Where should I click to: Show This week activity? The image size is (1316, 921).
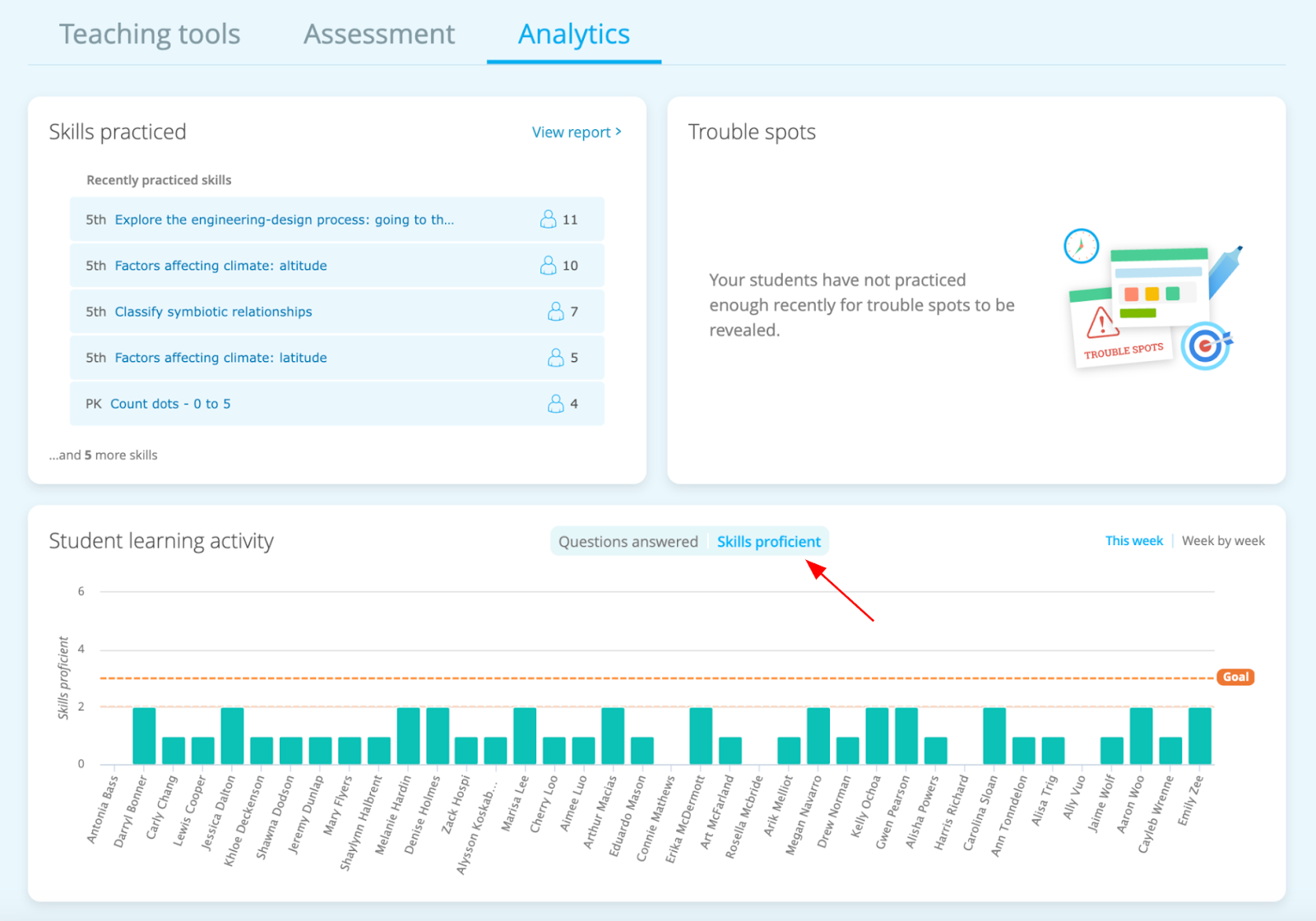1133,540
